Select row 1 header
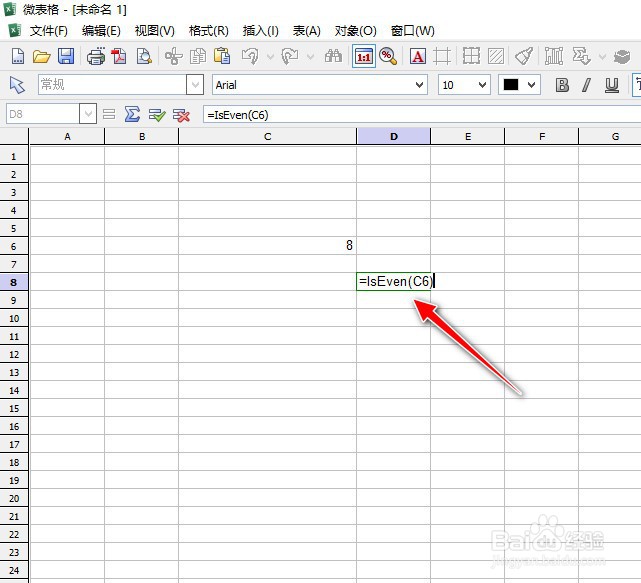Viewport: 641px width, 583px height. point(14,156)
